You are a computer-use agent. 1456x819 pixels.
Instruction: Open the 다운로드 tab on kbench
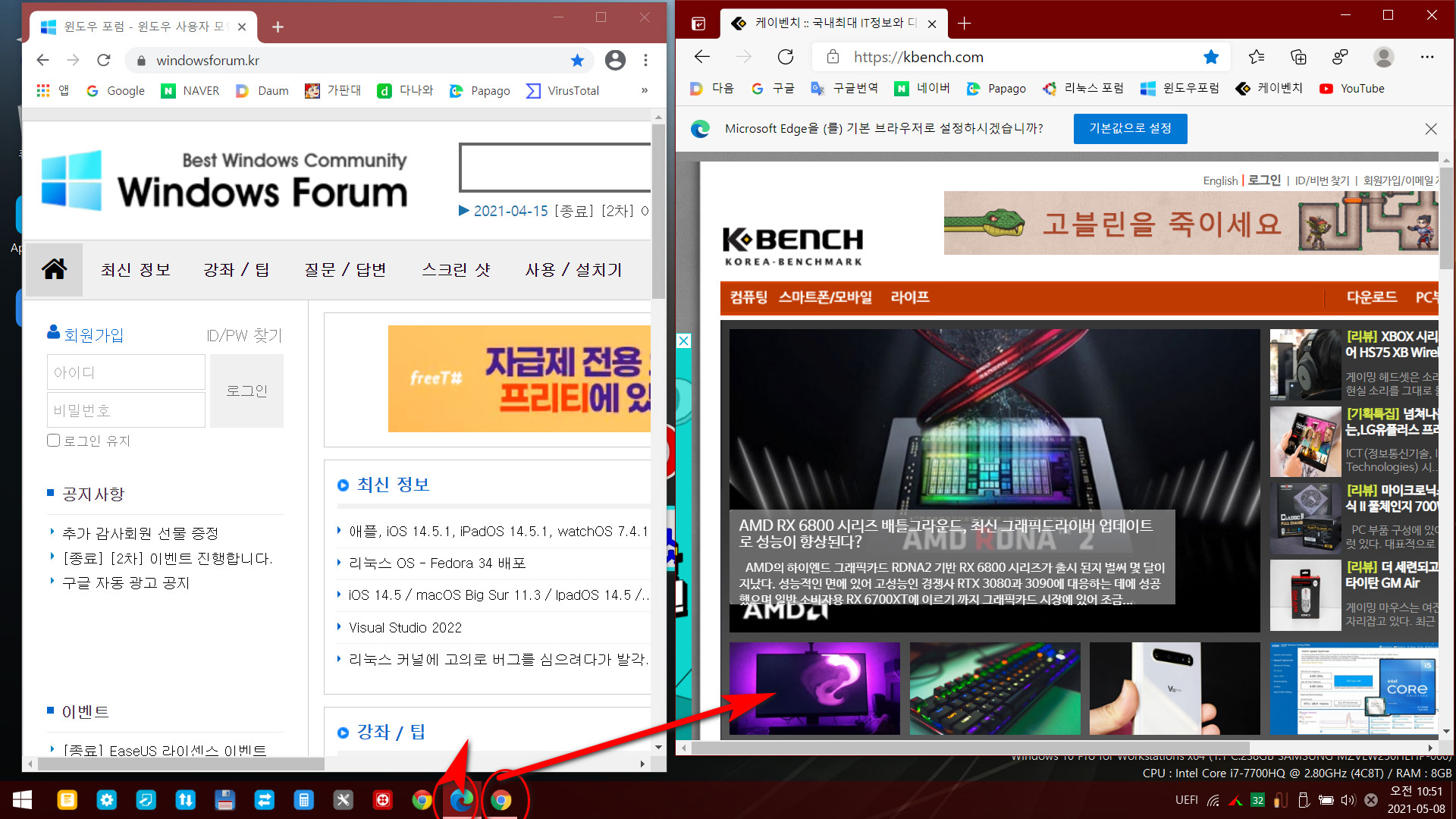(1371, 297)
